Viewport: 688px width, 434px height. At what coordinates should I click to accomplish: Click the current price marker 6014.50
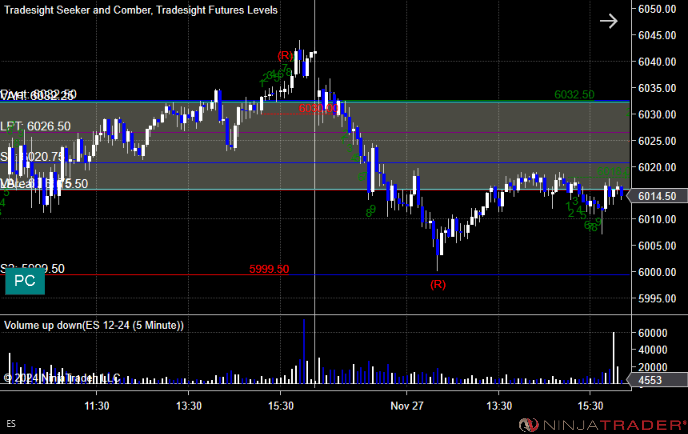tap(657, 196)
